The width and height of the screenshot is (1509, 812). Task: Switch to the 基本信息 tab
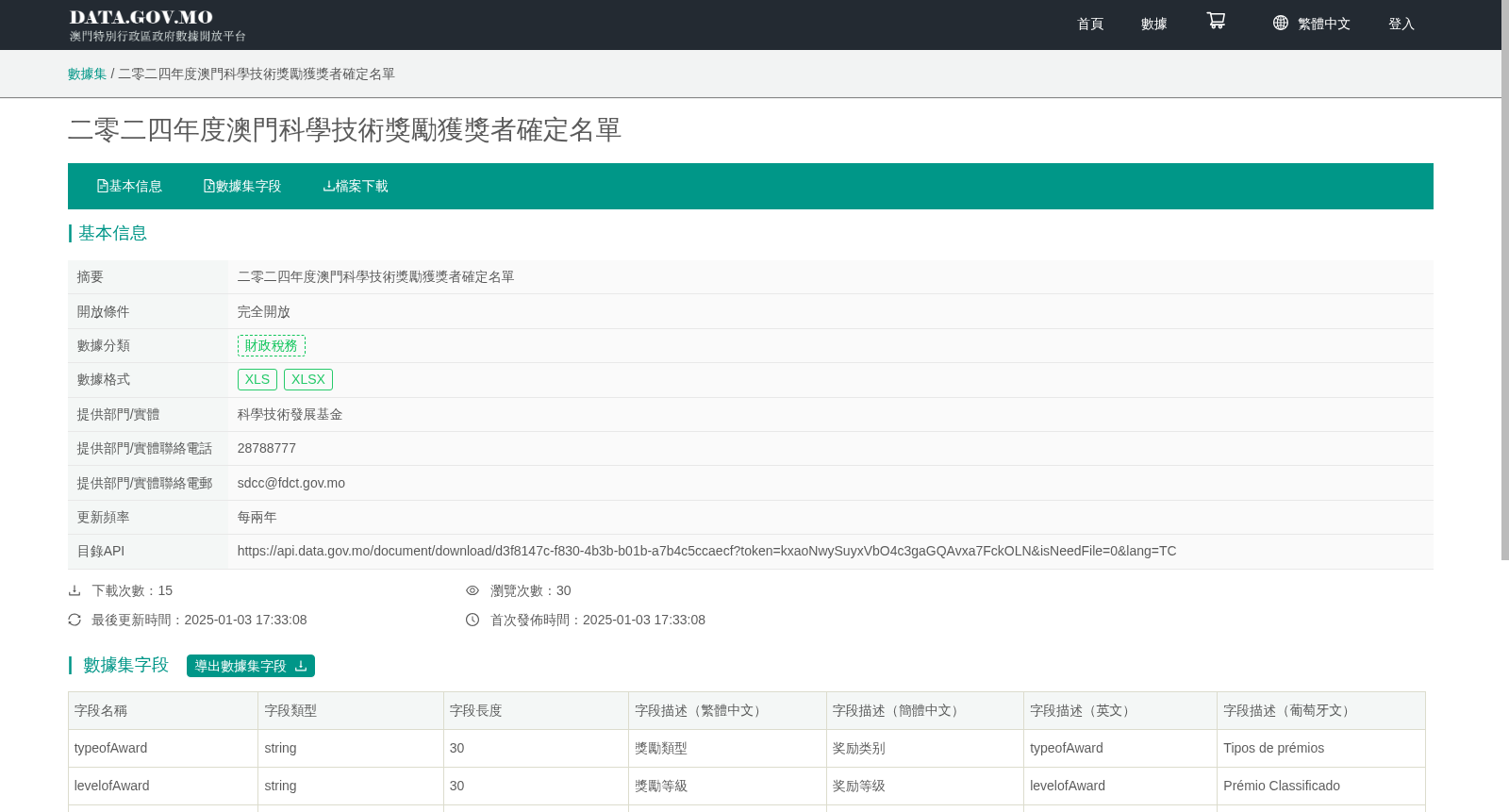pos(130,186)
